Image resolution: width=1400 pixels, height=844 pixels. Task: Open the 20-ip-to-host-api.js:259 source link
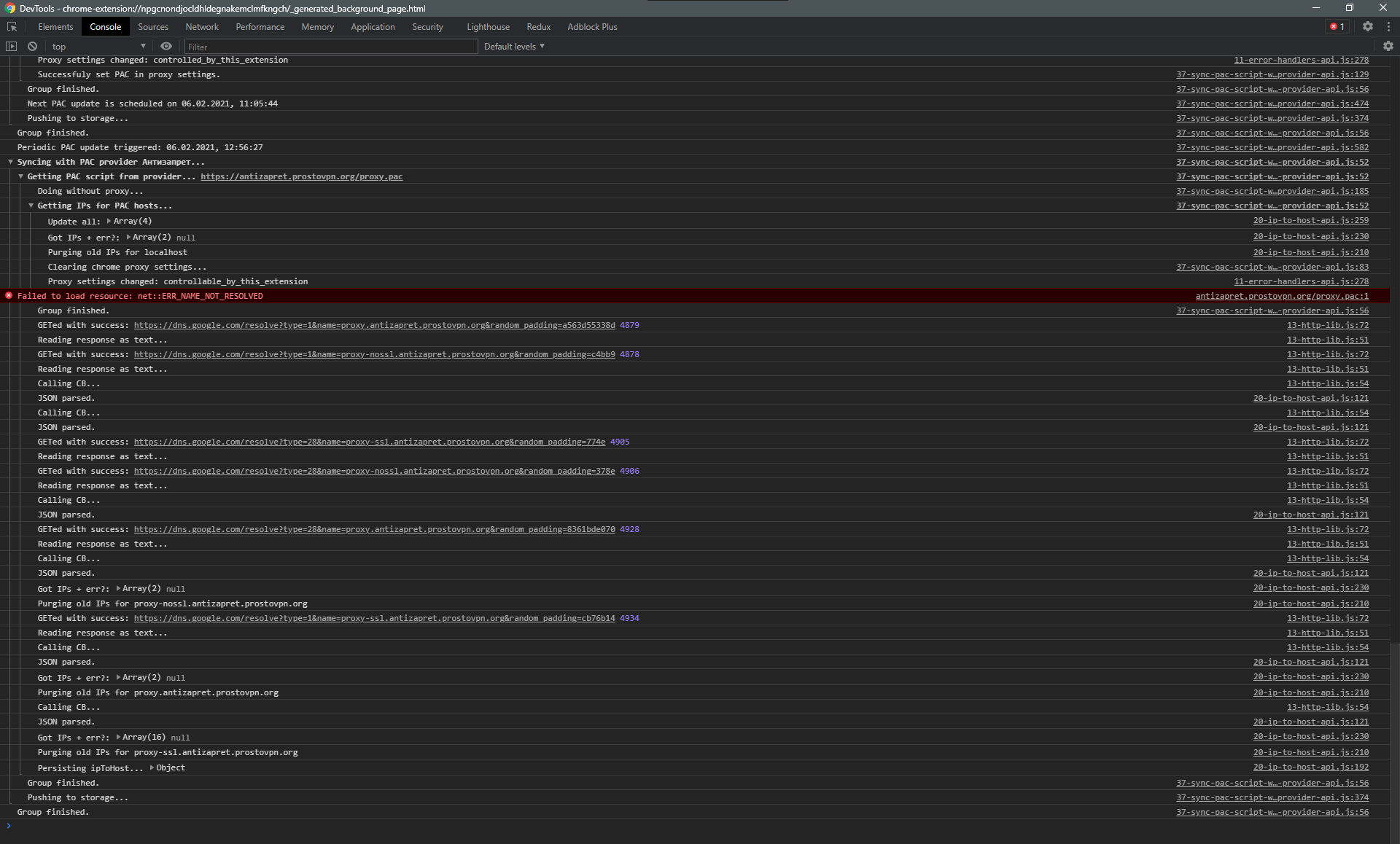tap(1310, 220)
